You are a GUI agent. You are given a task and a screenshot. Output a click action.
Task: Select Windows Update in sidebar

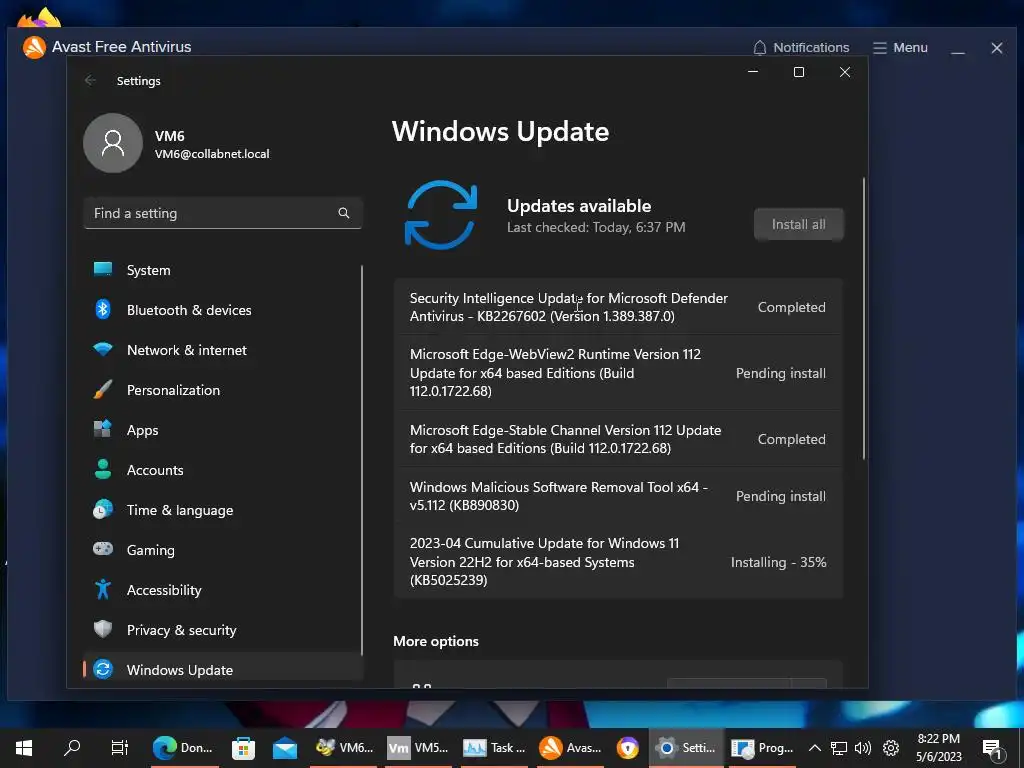tap(222, 669)
